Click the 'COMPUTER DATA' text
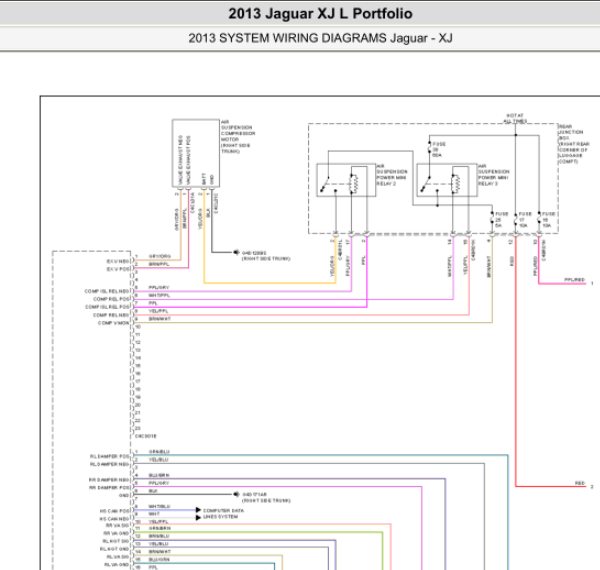The height and width of the screenshot is (570, 600). click(223, 511)
